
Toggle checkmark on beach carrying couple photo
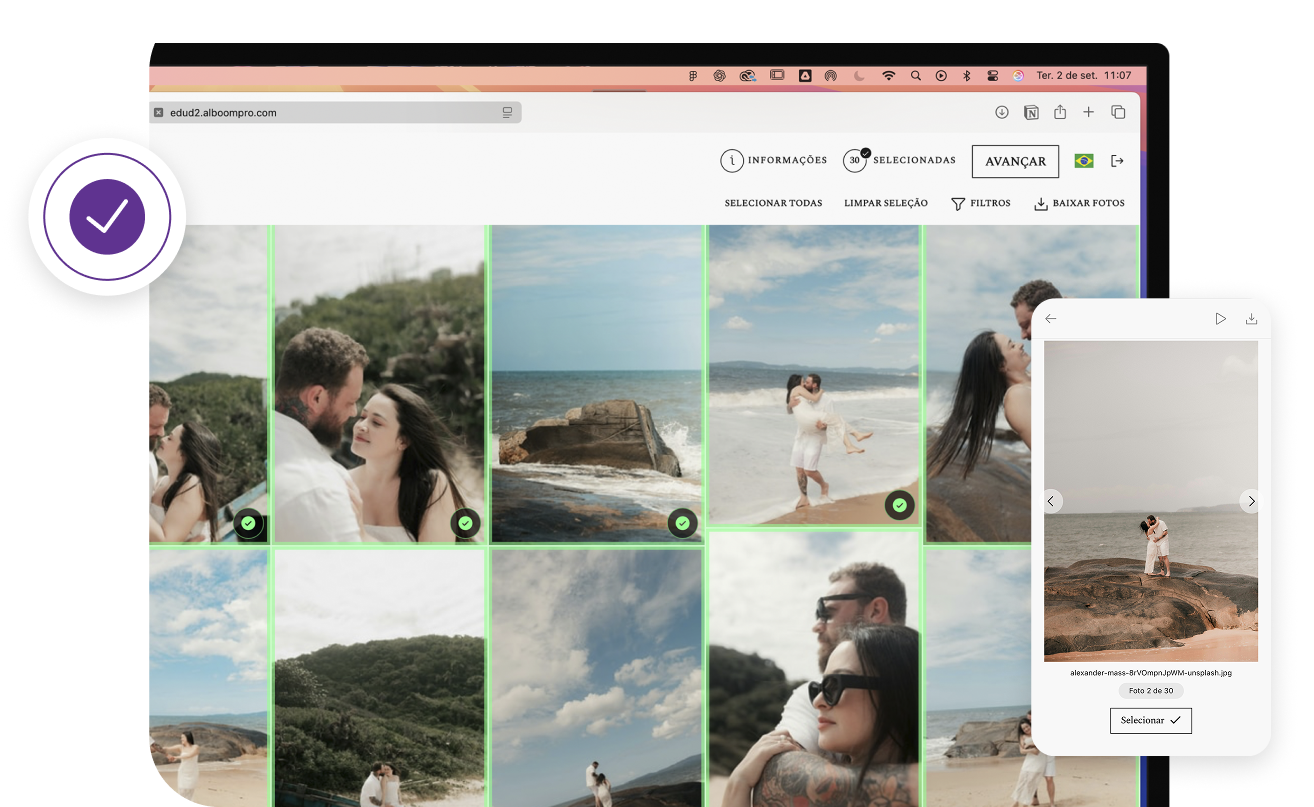(899, 506)
